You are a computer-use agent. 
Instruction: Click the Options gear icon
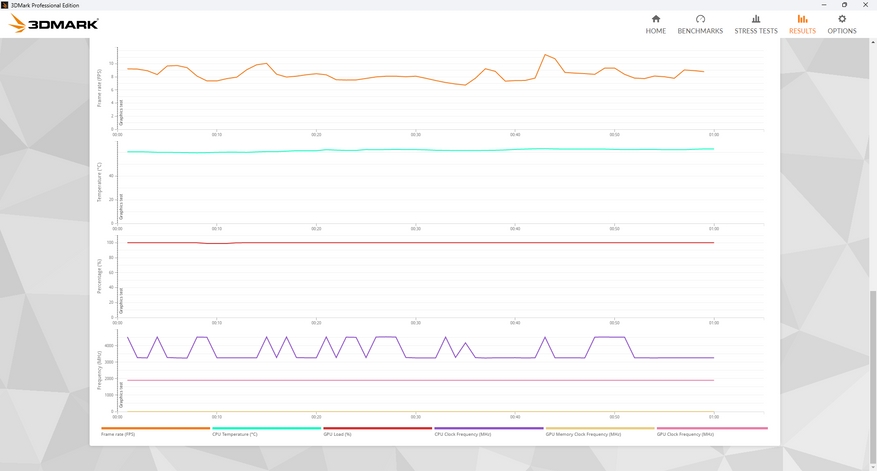pyautogui.click(x=842, y=19)
